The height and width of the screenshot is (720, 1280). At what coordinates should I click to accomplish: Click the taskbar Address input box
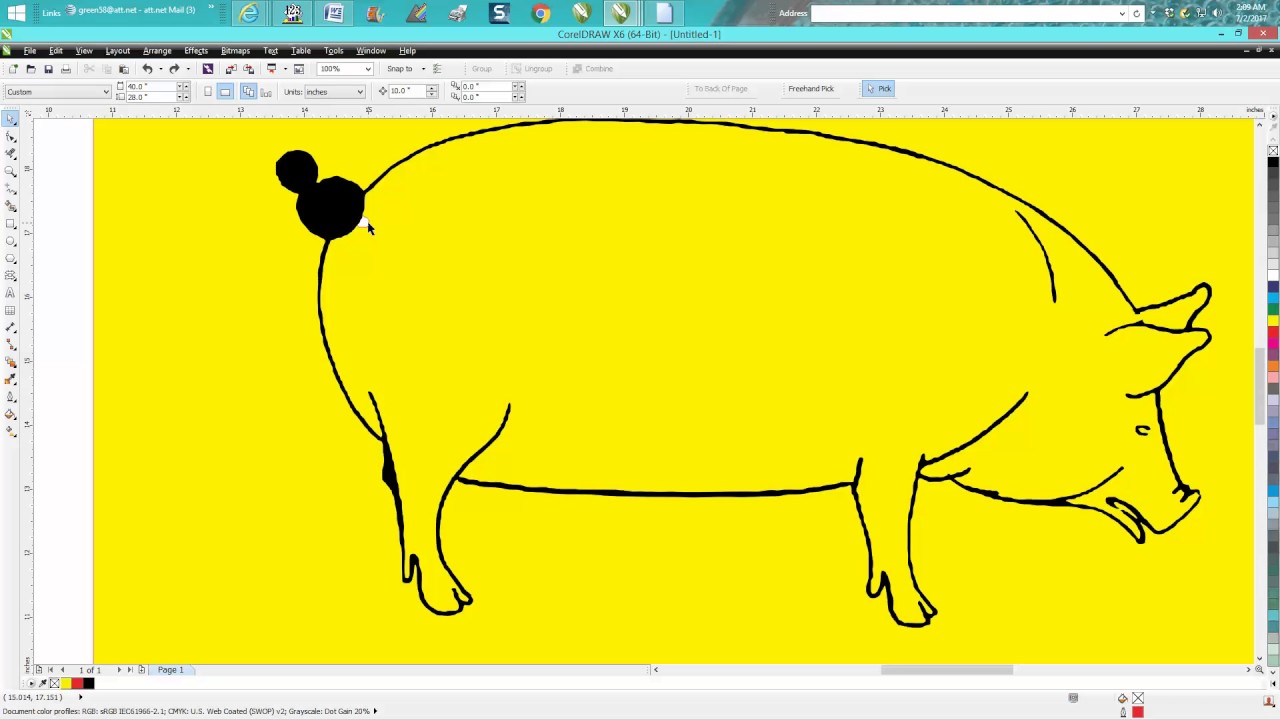[963, 14]
